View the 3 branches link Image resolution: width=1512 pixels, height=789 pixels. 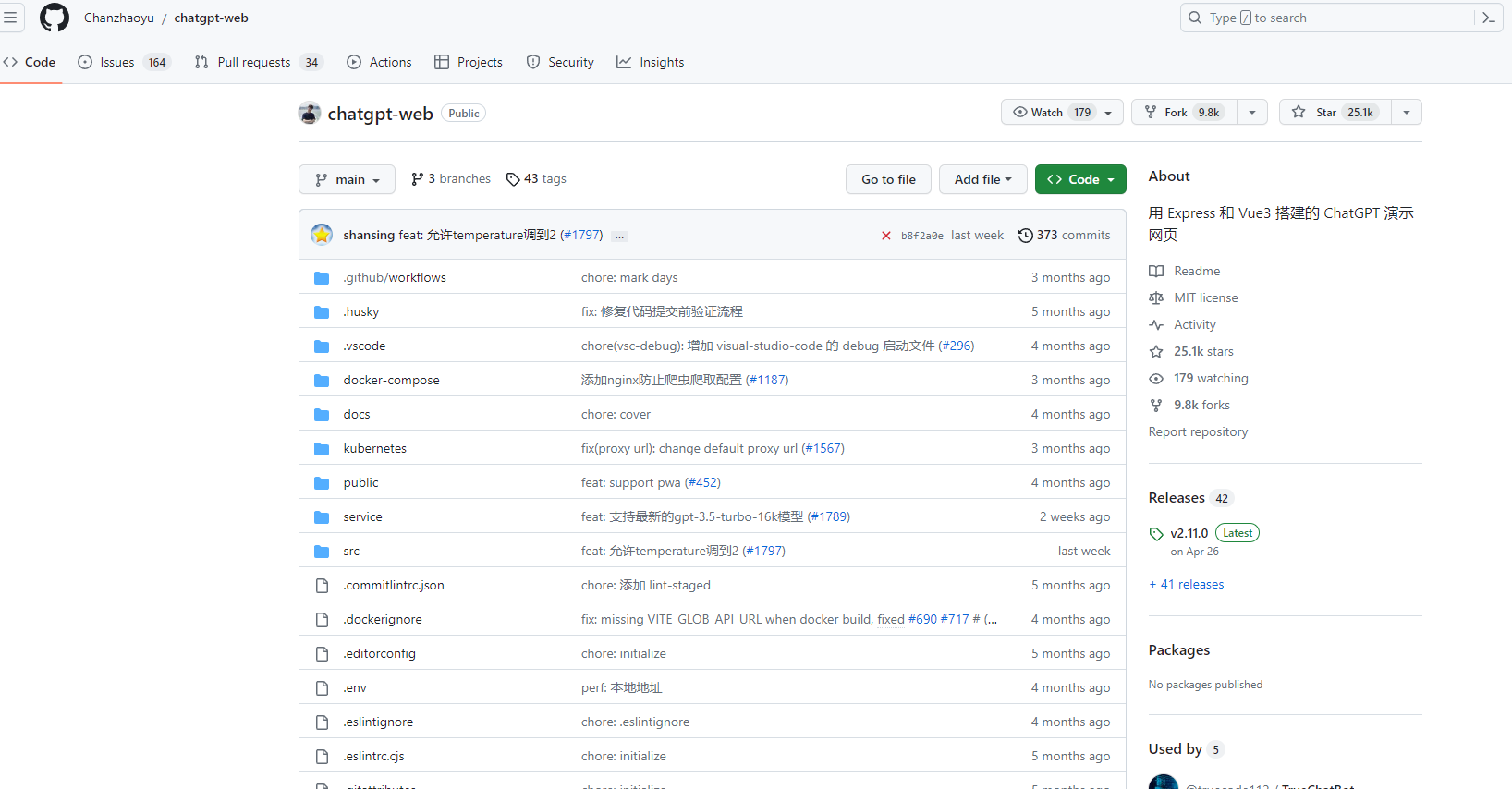pos(451,179)
